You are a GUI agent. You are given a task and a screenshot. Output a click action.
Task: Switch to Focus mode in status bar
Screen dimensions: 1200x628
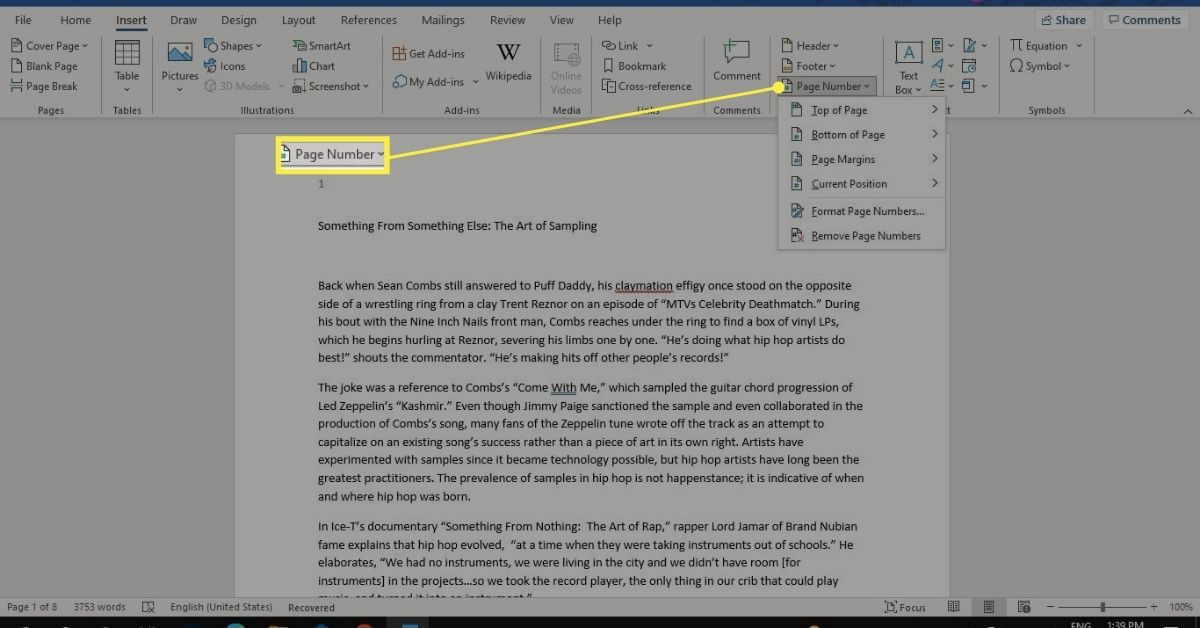905,607
